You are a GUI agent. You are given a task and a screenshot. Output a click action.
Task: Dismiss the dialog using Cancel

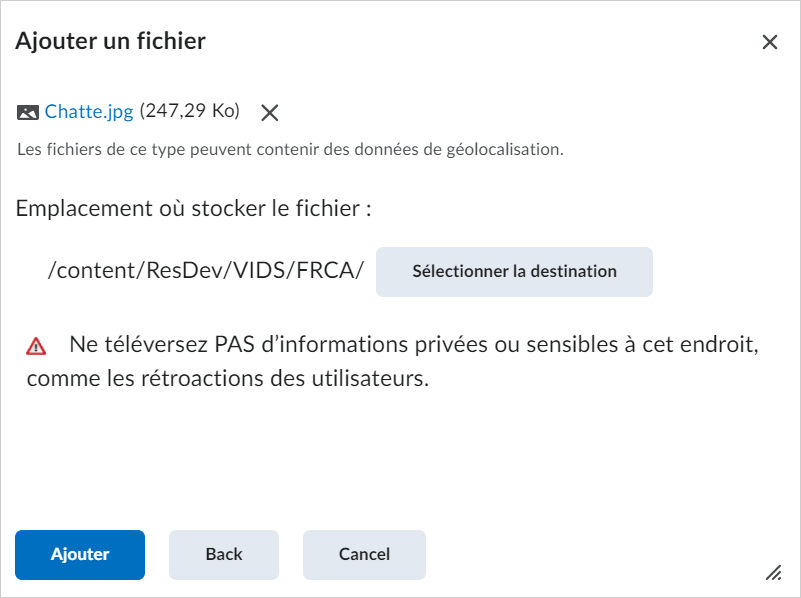(364, 555)
